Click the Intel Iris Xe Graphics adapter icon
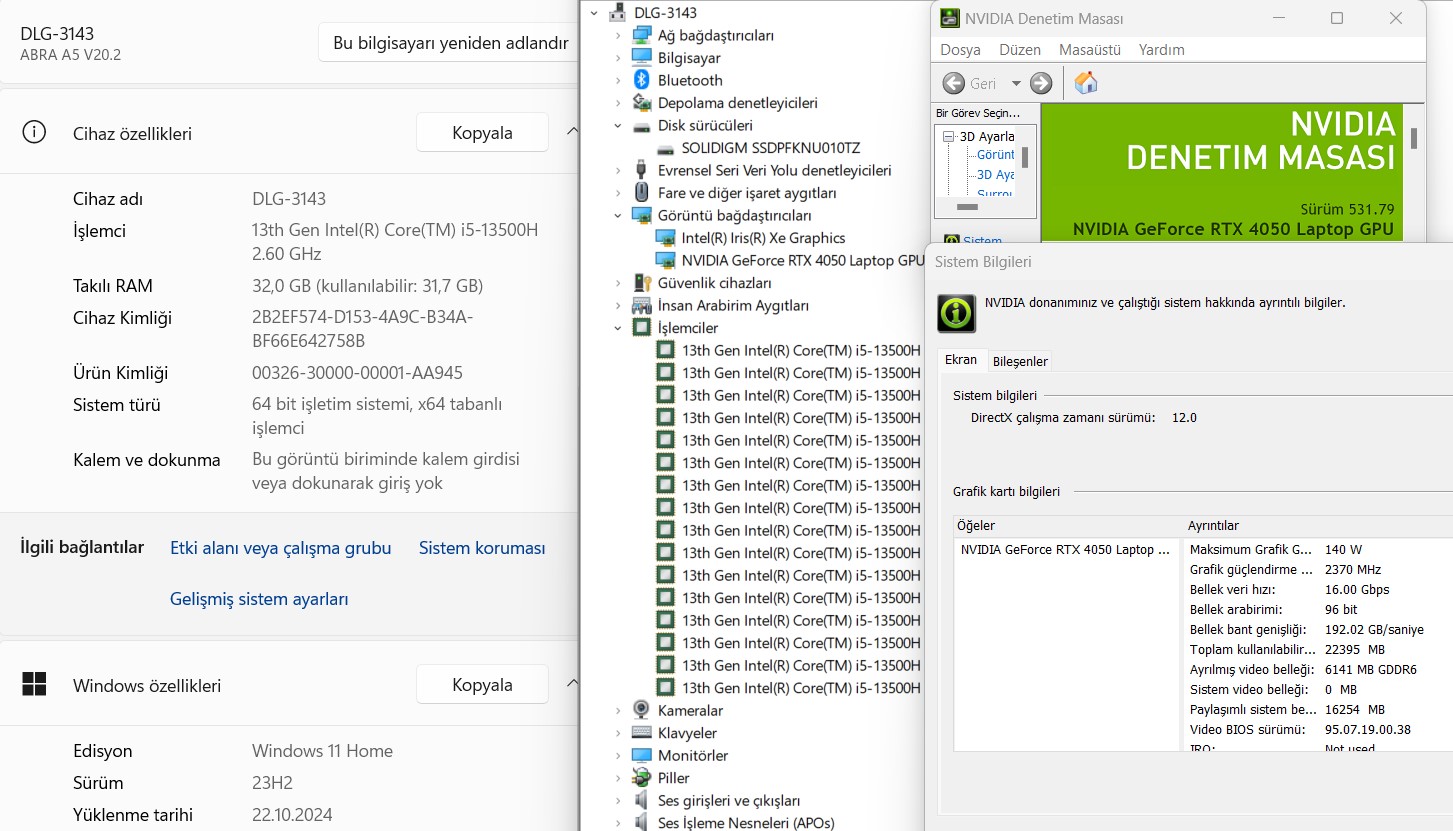1453x831 pixels. point(665,238)
